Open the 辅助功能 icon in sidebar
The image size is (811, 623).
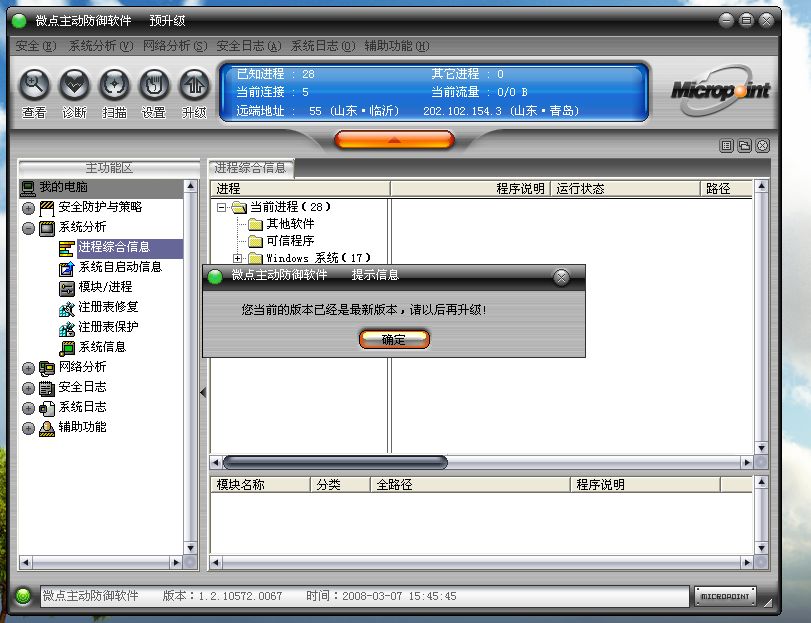click(x=47, y=428)
